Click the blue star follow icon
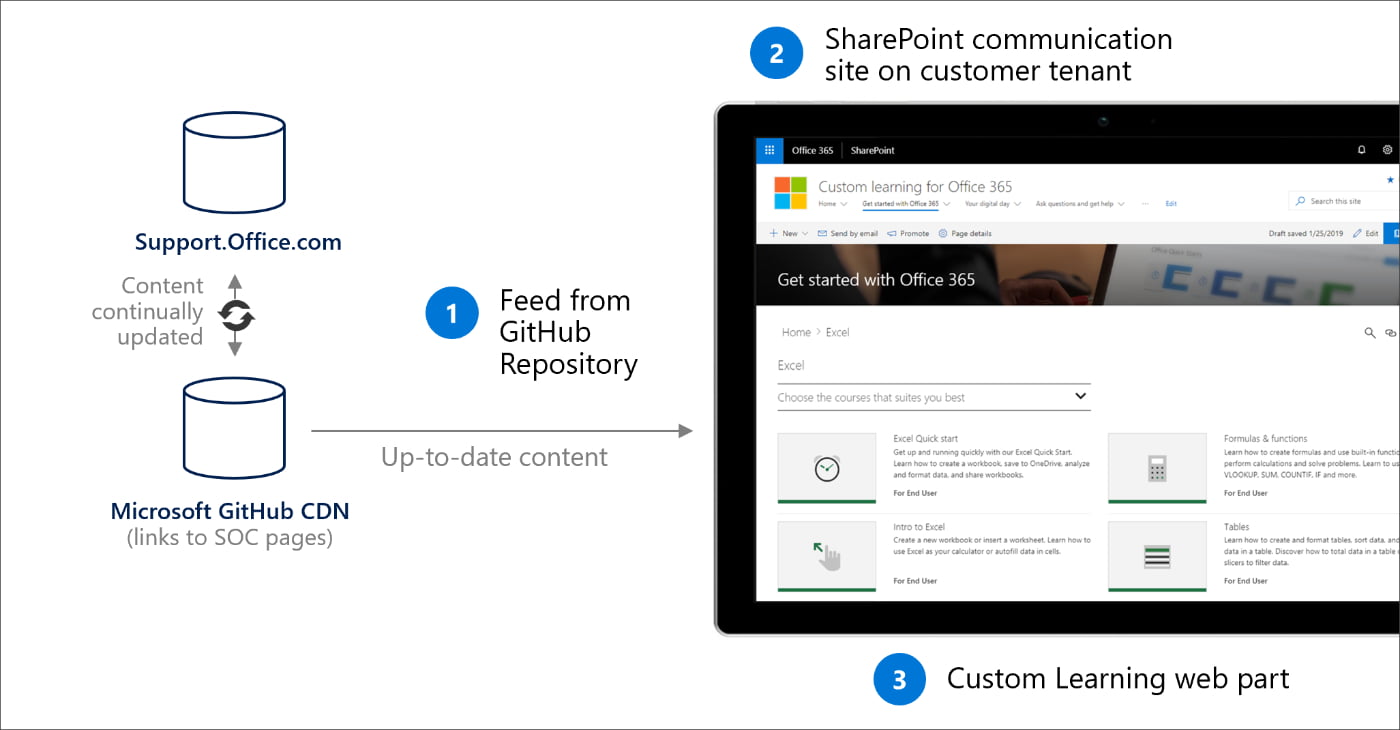Image resolution: width=1400 pixels, height=730 pixels. click(1389, 180)
